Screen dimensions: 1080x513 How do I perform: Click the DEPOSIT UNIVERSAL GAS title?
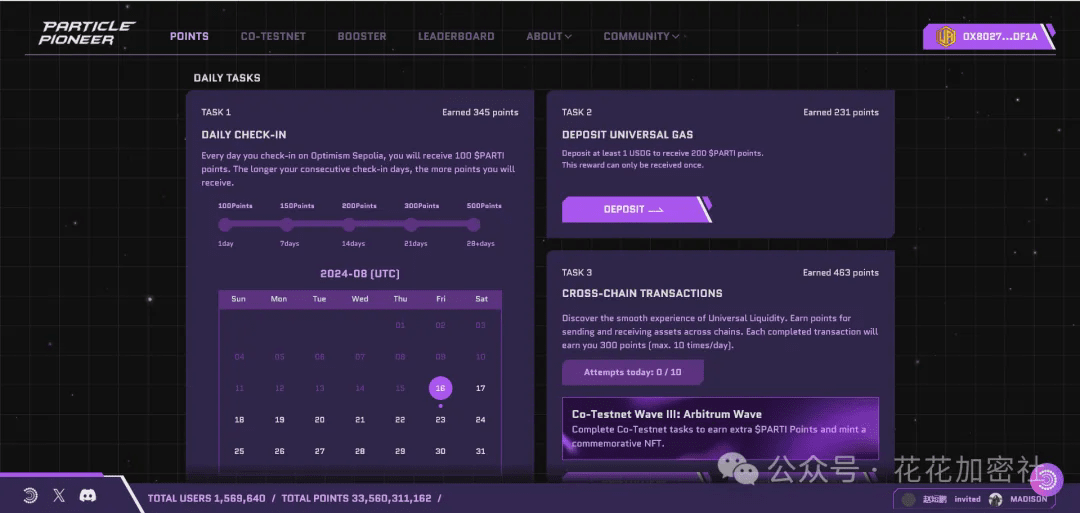[x=627, y=135]
